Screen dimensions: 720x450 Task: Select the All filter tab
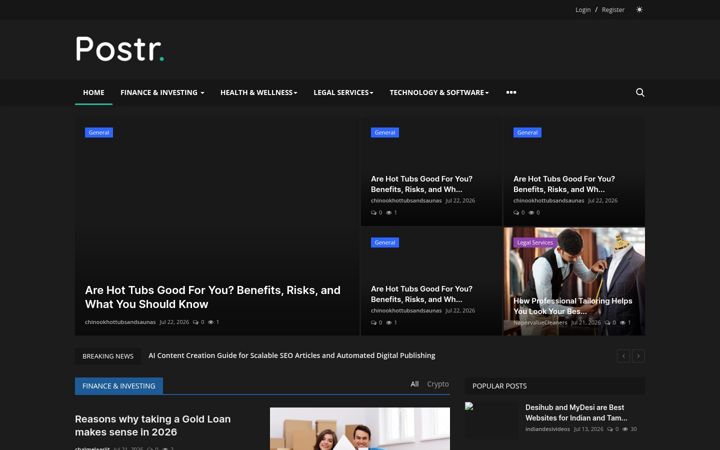coord(414,384)
